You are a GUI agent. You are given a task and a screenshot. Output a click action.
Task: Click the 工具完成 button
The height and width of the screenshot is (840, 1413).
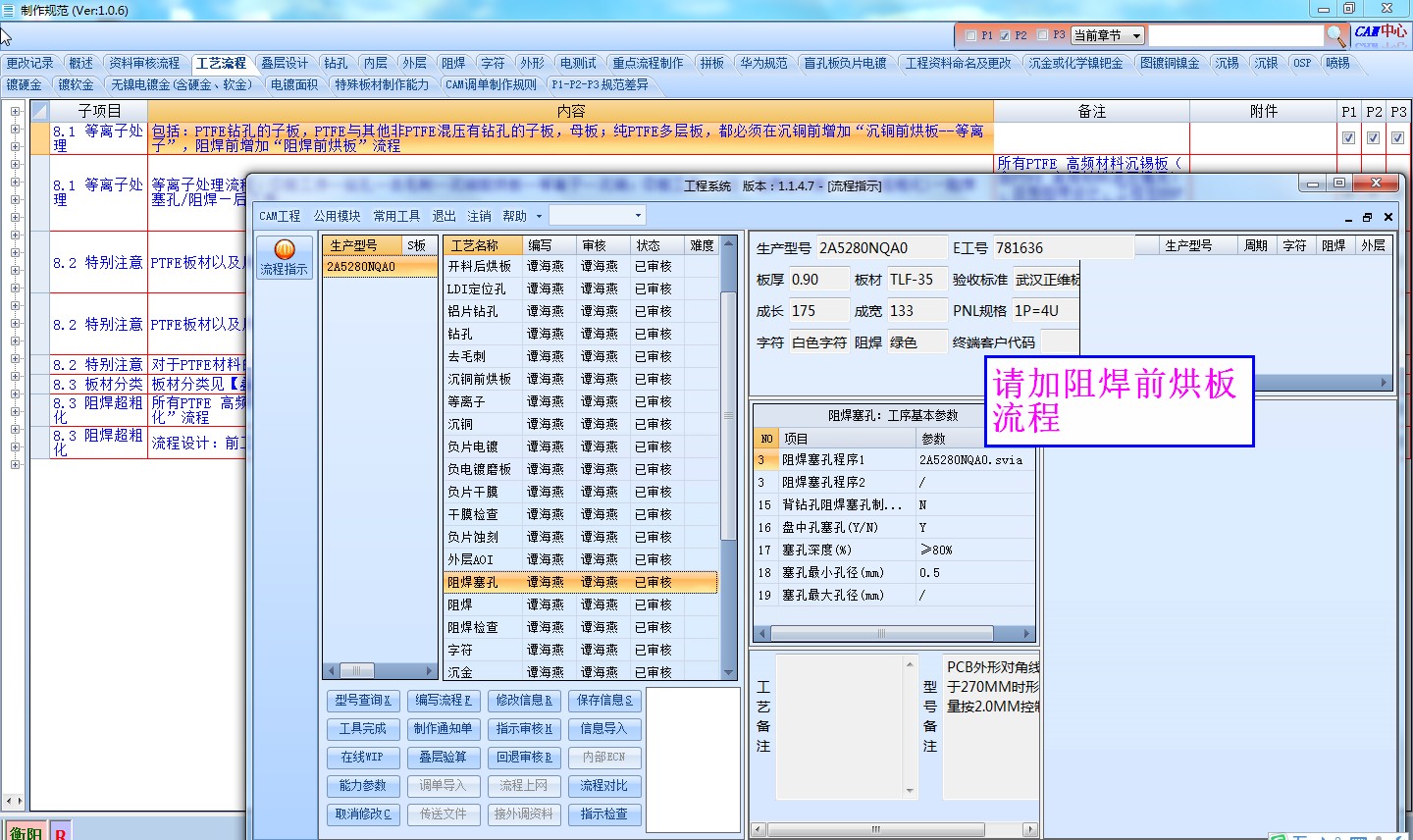[363, 729]
